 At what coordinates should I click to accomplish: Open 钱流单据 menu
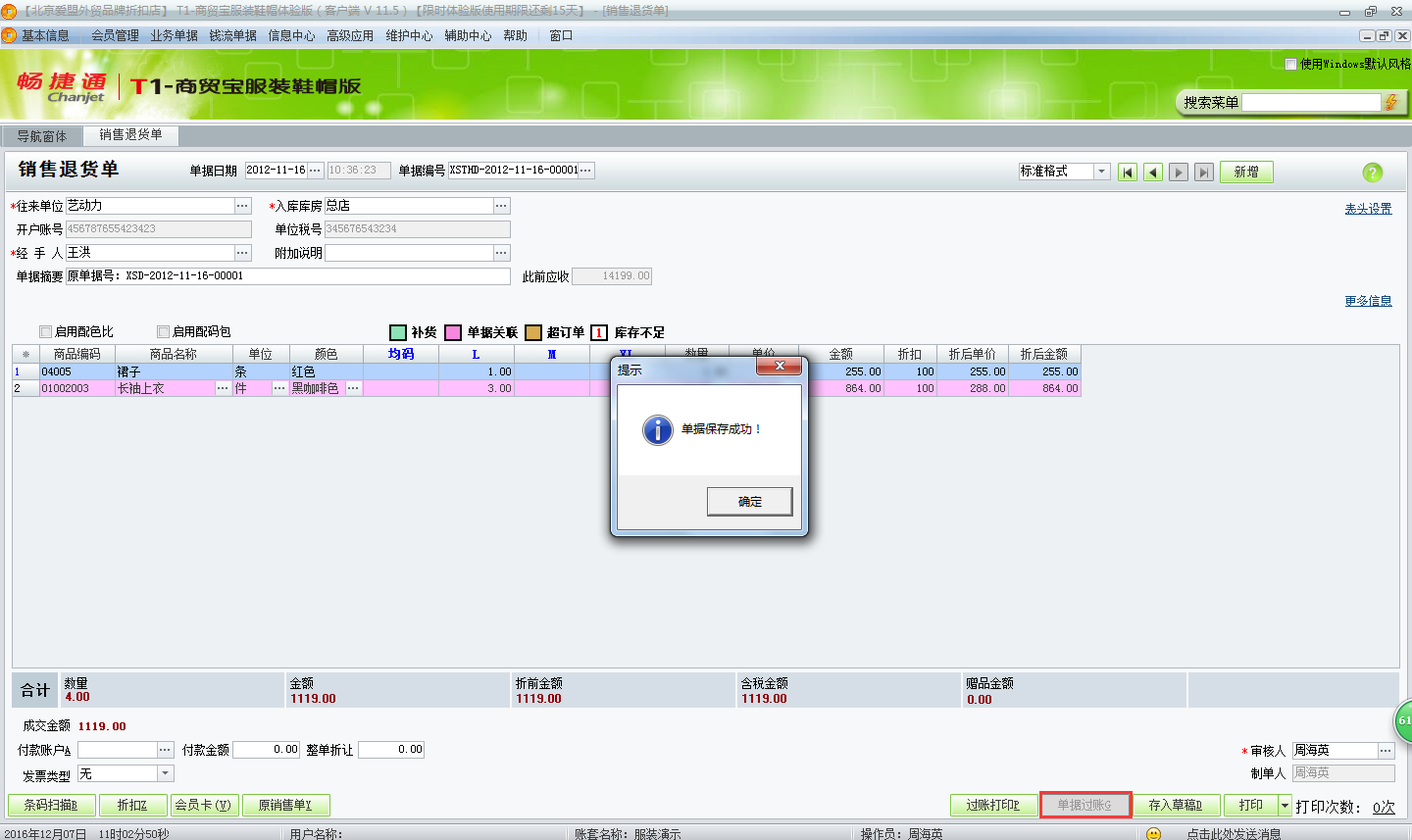click(233, 35)
